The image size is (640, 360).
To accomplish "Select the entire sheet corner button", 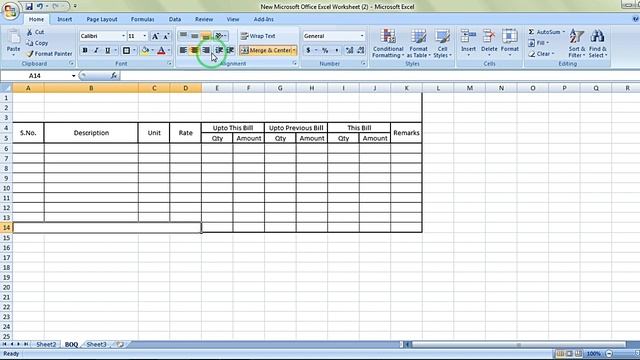I will coord(6,88).
